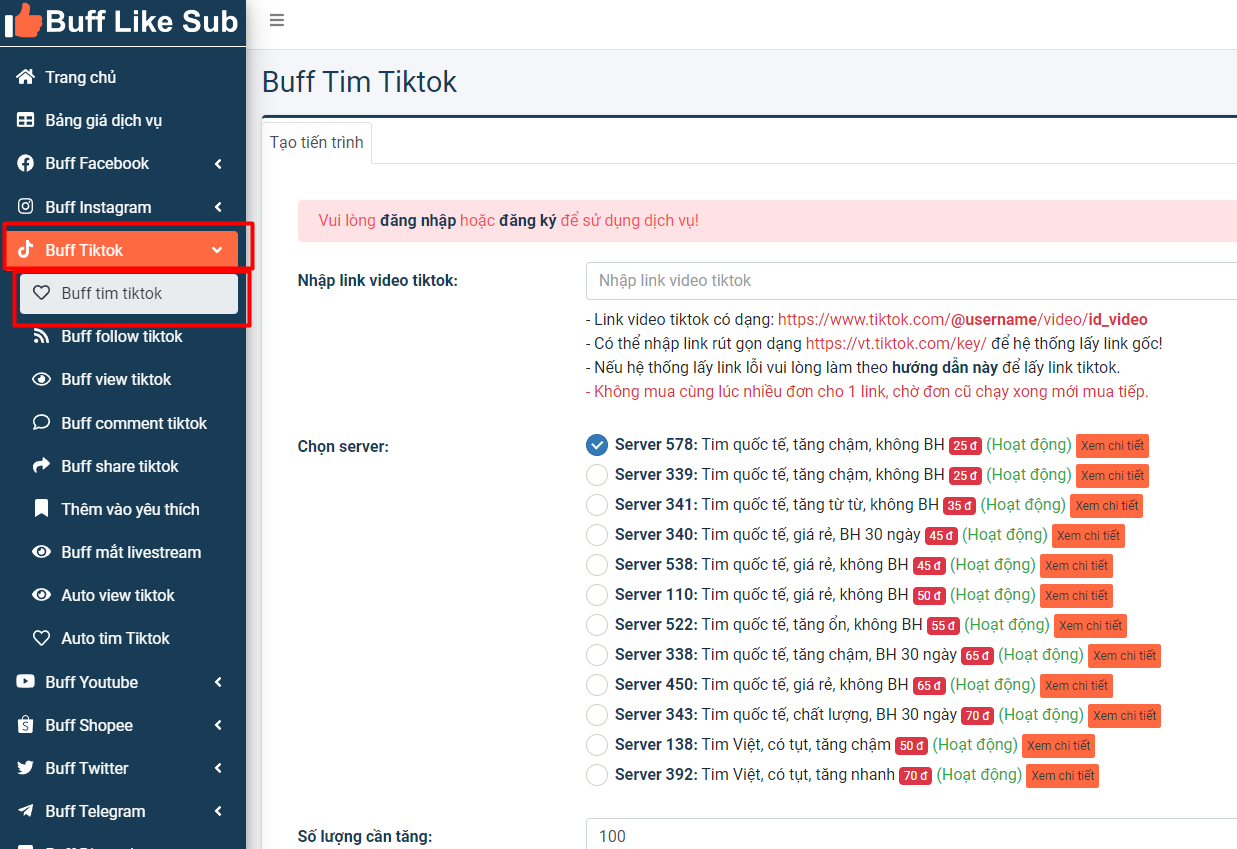The height and width of the screenshot is (849, 1237).
Task: View details for Server 578
Action: coord(1112,445)
